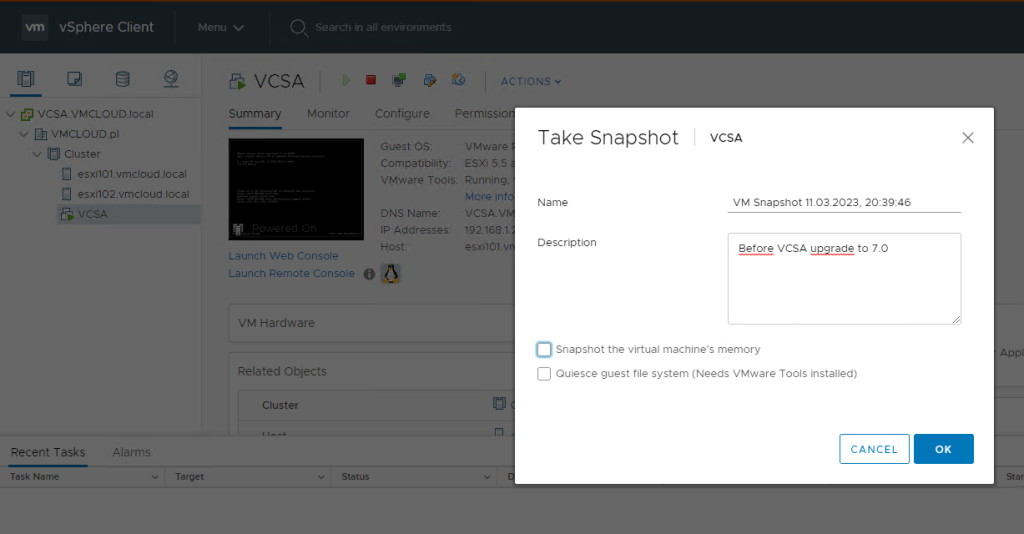Click the snapshot Name input field
This screenshot has width=1024, height=534.
tap(844, 202)
